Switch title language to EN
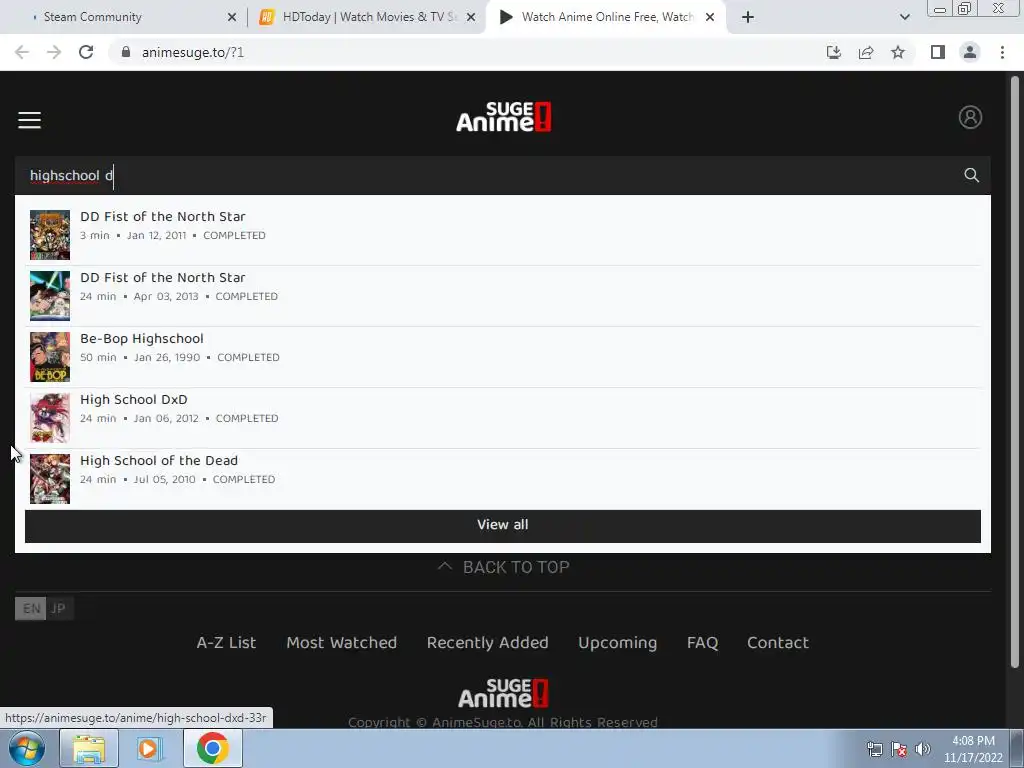Viewport: 1024px width, 768px height. click(x=31, y=609)
